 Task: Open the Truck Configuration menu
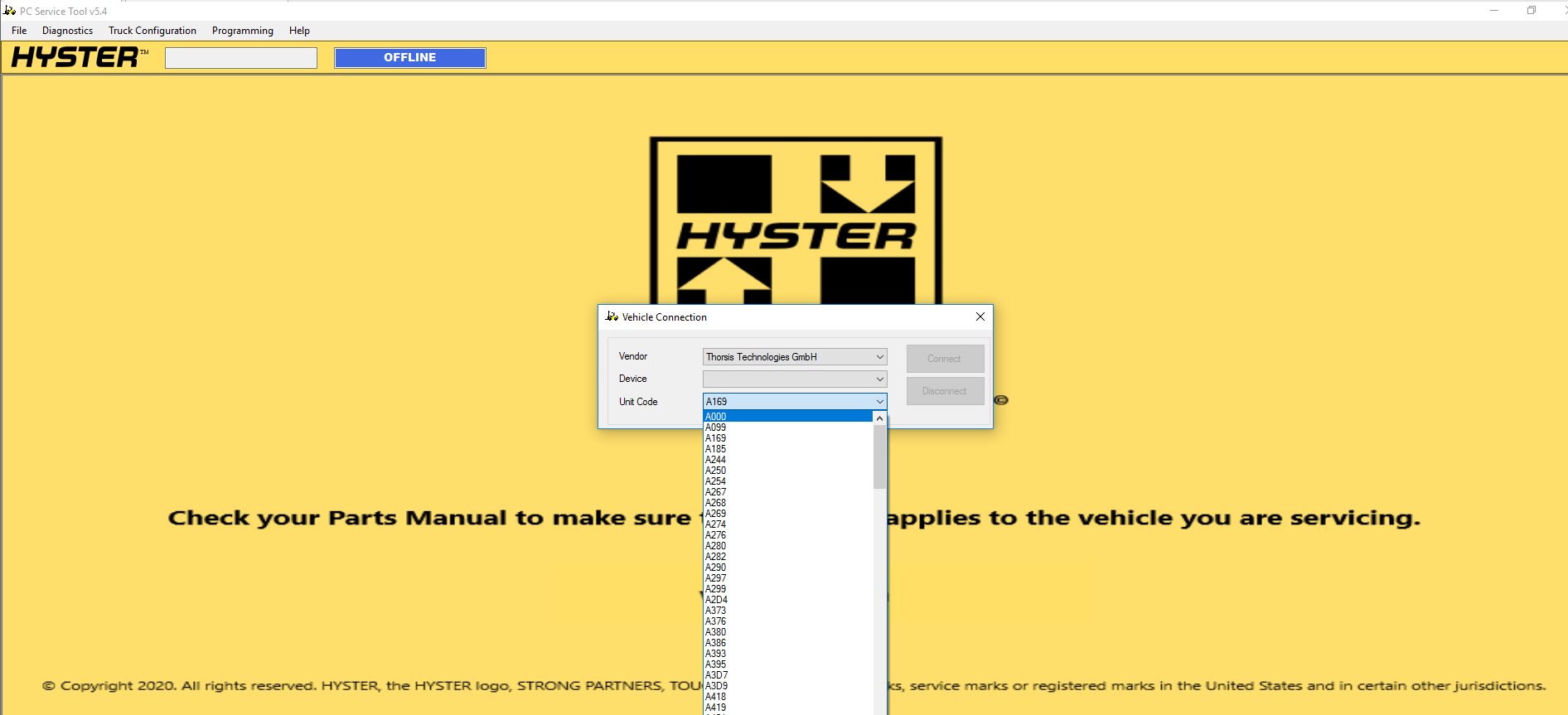[152, 31]
